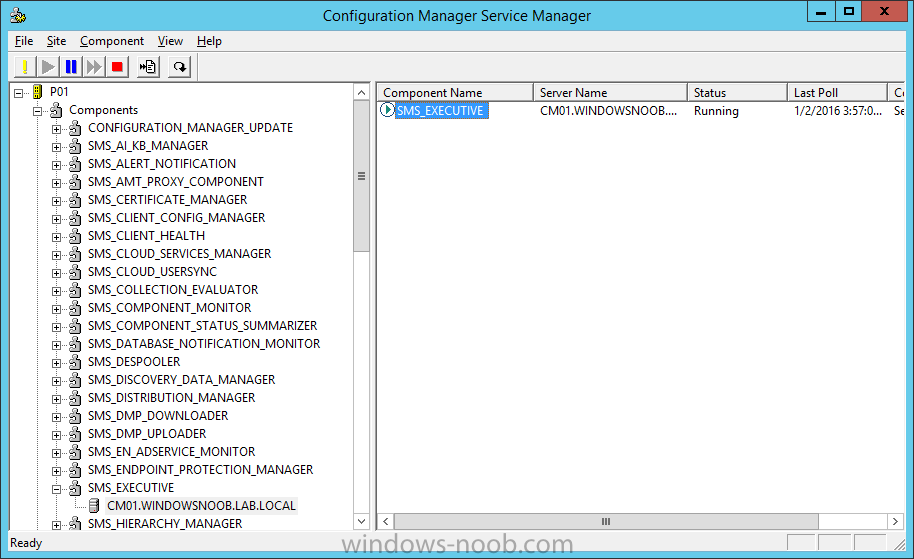
Task: Select SMS_AMT_PROXY_COMPONENT in tree
Action: [176, 181]
